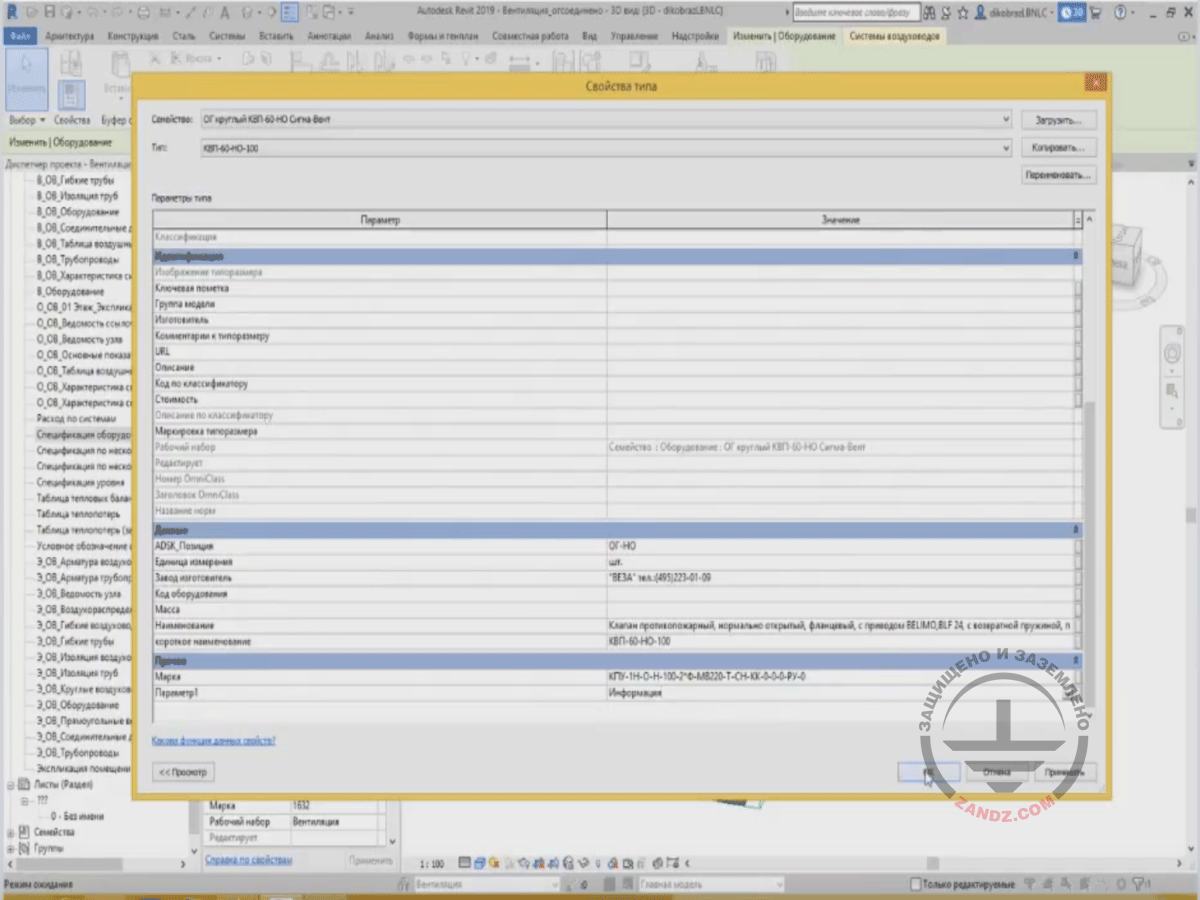
Task: Click the associate-parameter button for URL row
Action: click(1078, 352)
